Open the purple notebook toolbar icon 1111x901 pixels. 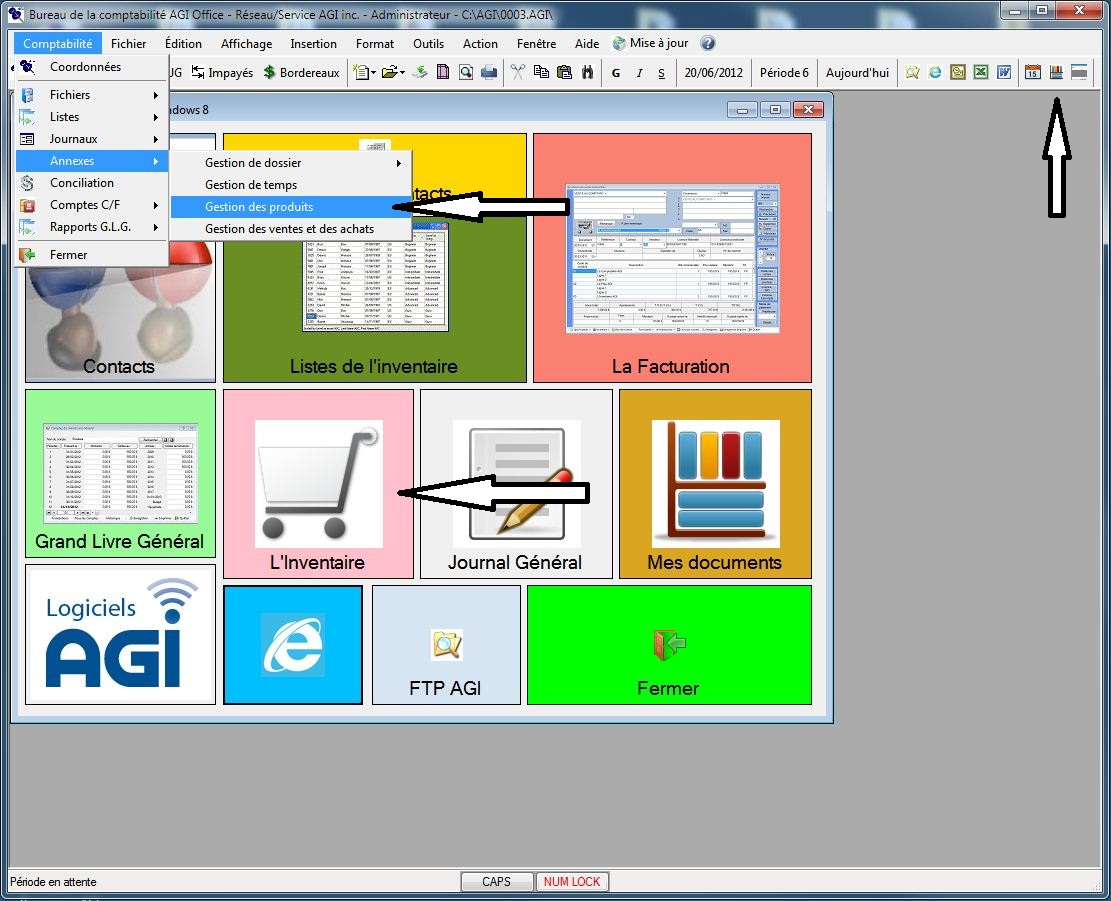(x=443, y=72)
